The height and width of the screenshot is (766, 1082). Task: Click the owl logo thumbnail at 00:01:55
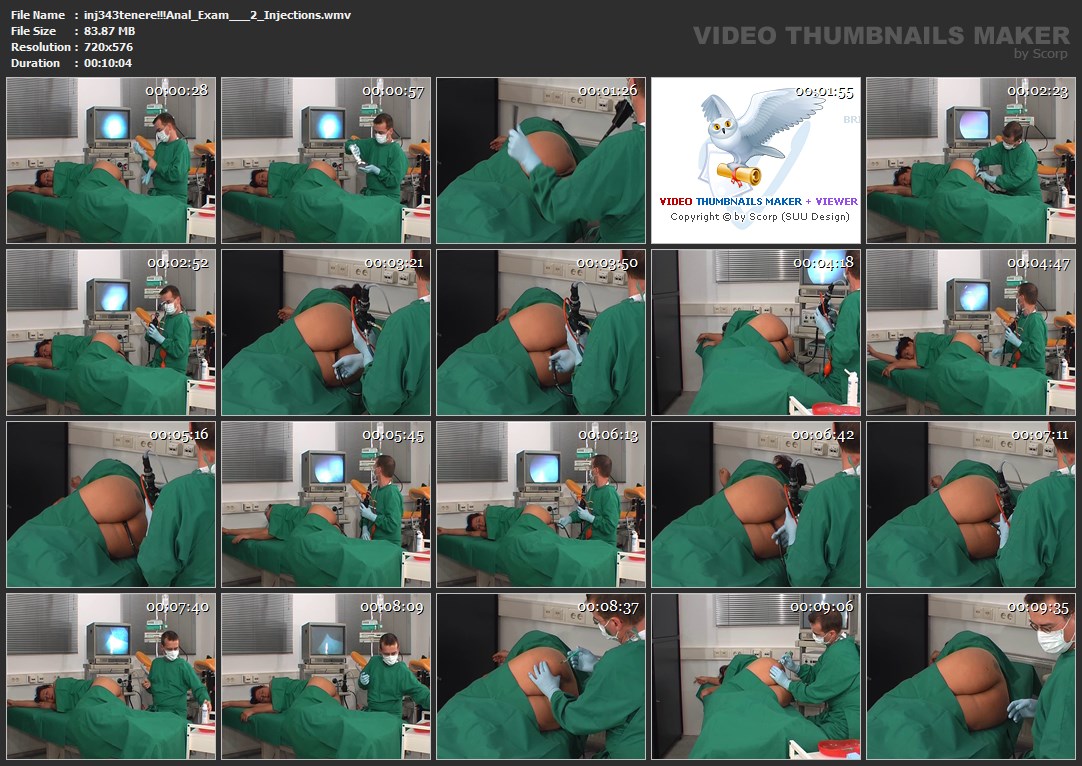(756, 160)
